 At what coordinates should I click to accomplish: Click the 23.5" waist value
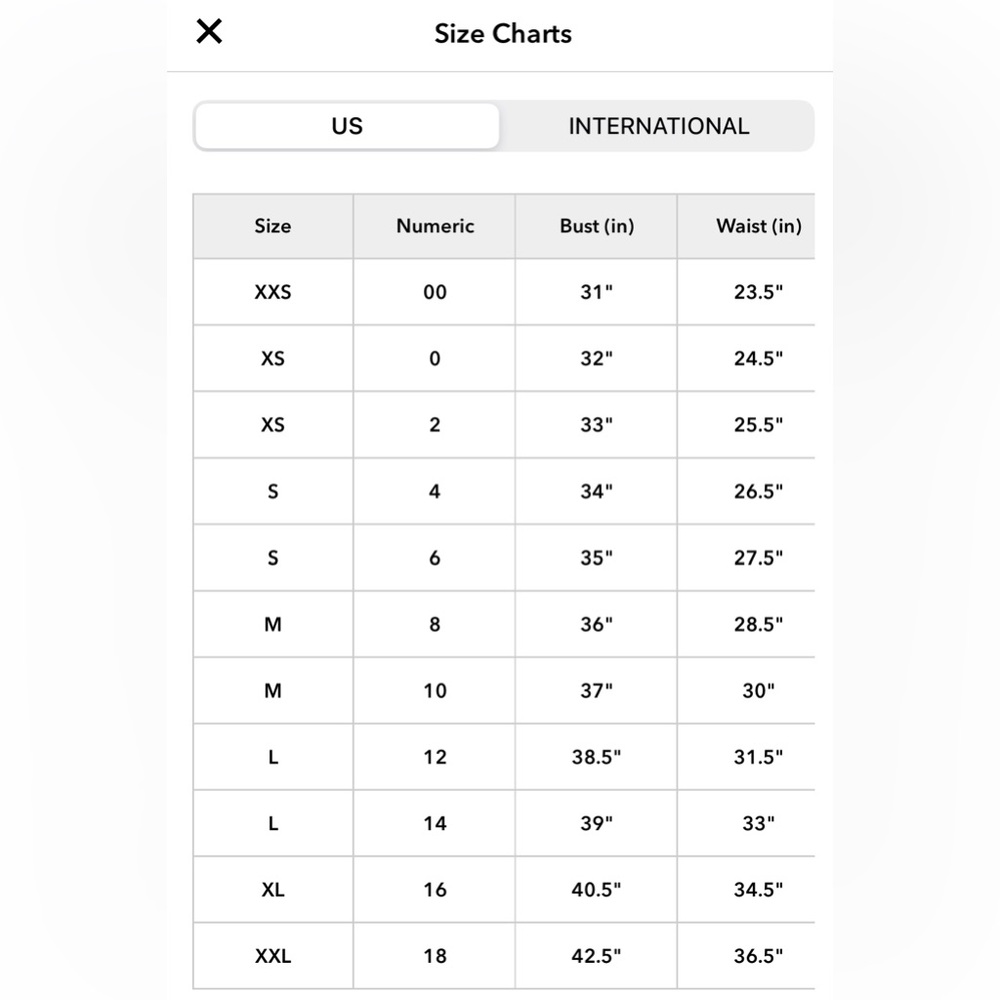tap(758, 292)
